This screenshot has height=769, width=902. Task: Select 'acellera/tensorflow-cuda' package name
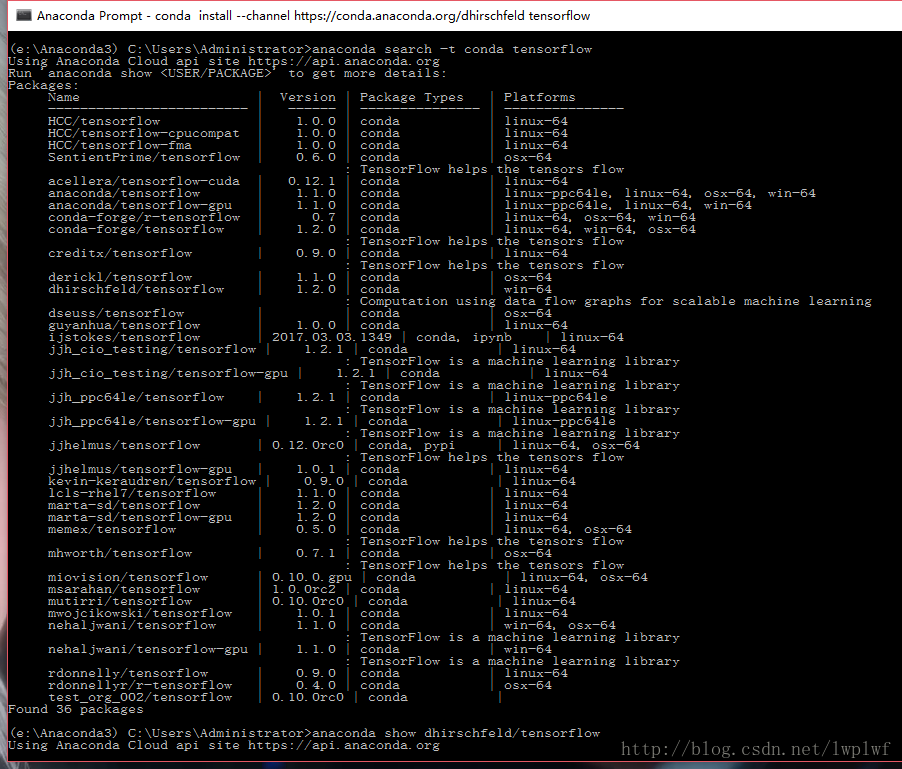pos(144,181)
